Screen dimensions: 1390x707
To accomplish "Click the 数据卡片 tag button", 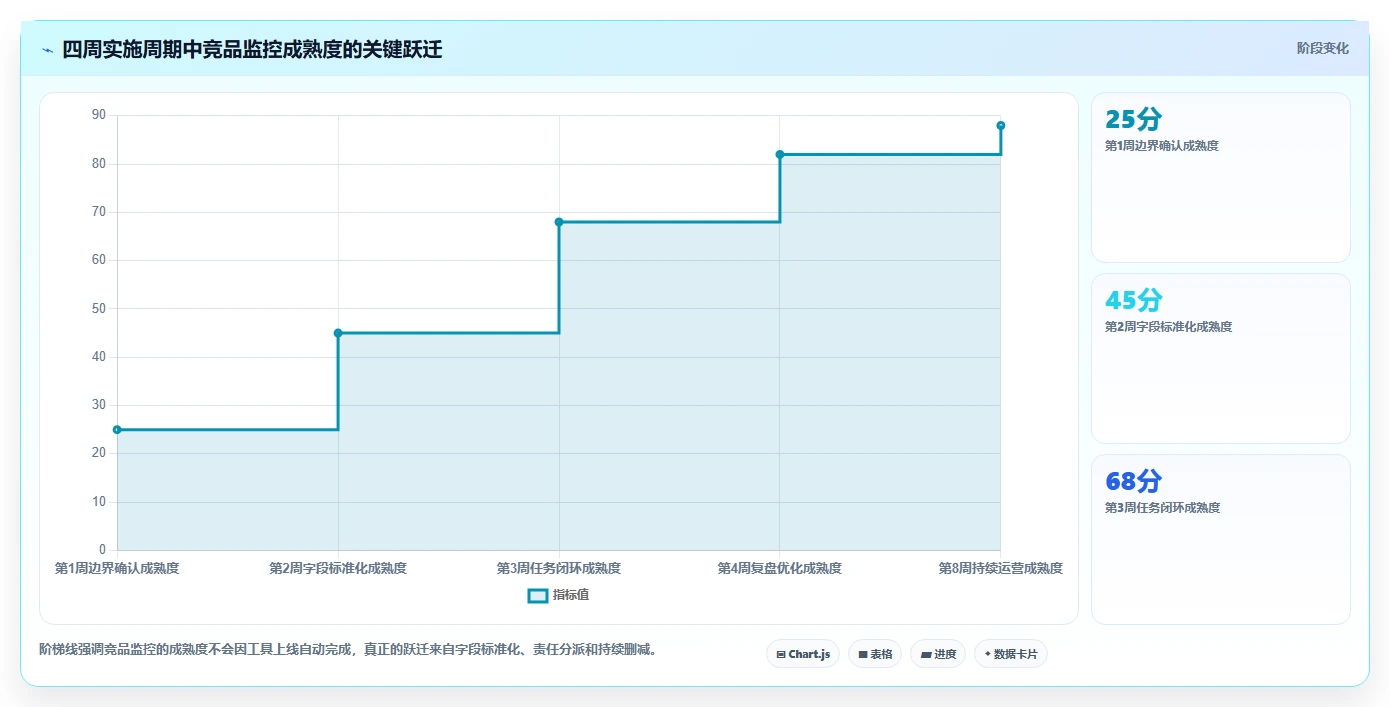I will 1011,654.
